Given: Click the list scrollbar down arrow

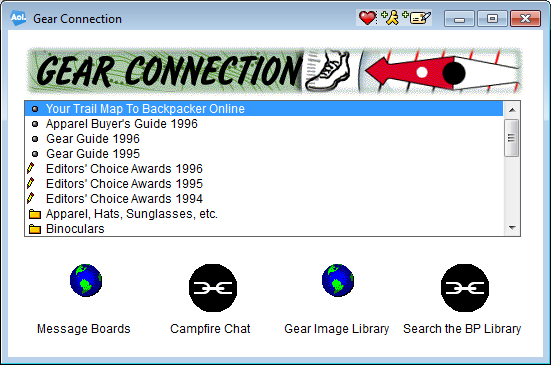Looking at the screenshot, I should point(512,228).
